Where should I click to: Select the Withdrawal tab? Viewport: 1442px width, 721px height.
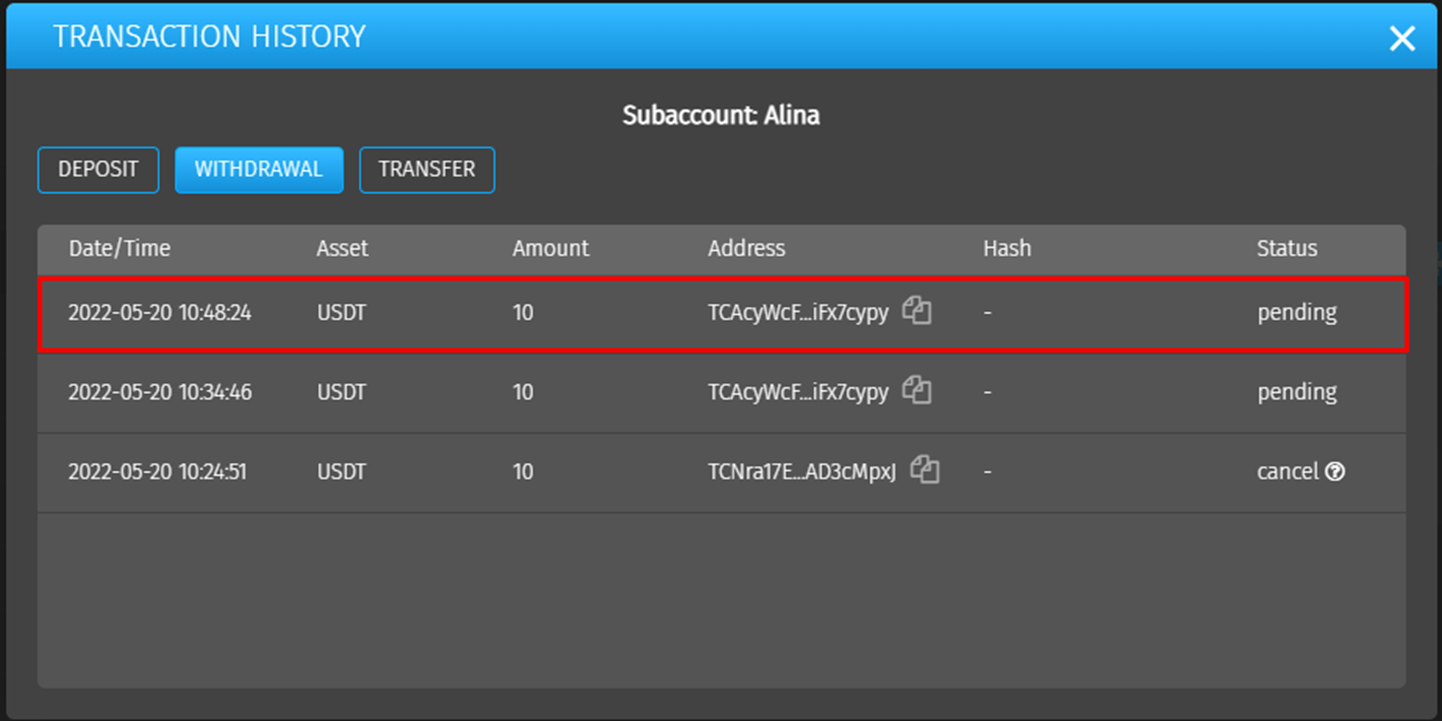pyautogui.click(x=259, y=170)
